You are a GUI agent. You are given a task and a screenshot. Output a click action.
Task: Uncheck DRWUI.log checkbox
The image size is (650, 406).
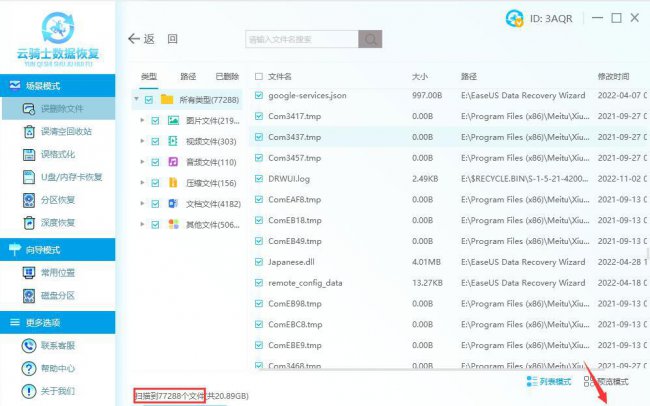(x=259, y=179)
